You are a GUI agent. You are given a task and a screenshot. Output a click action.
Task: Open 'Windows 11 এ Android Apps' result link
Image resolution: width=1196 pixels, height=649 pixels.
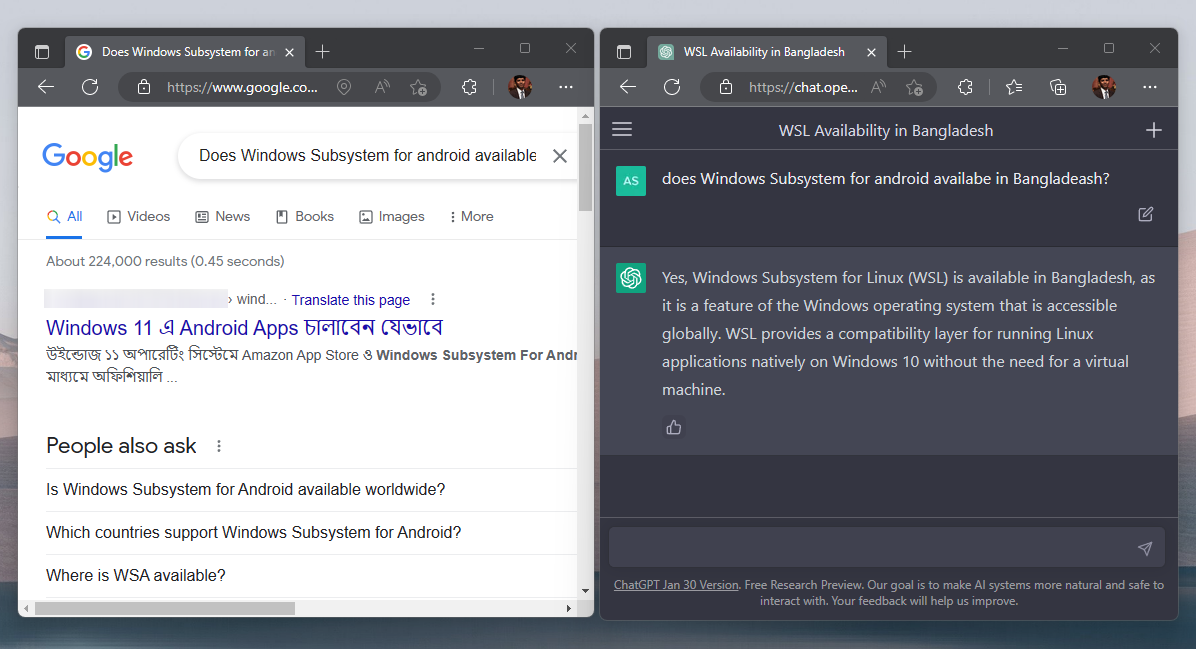coord(244,328)
